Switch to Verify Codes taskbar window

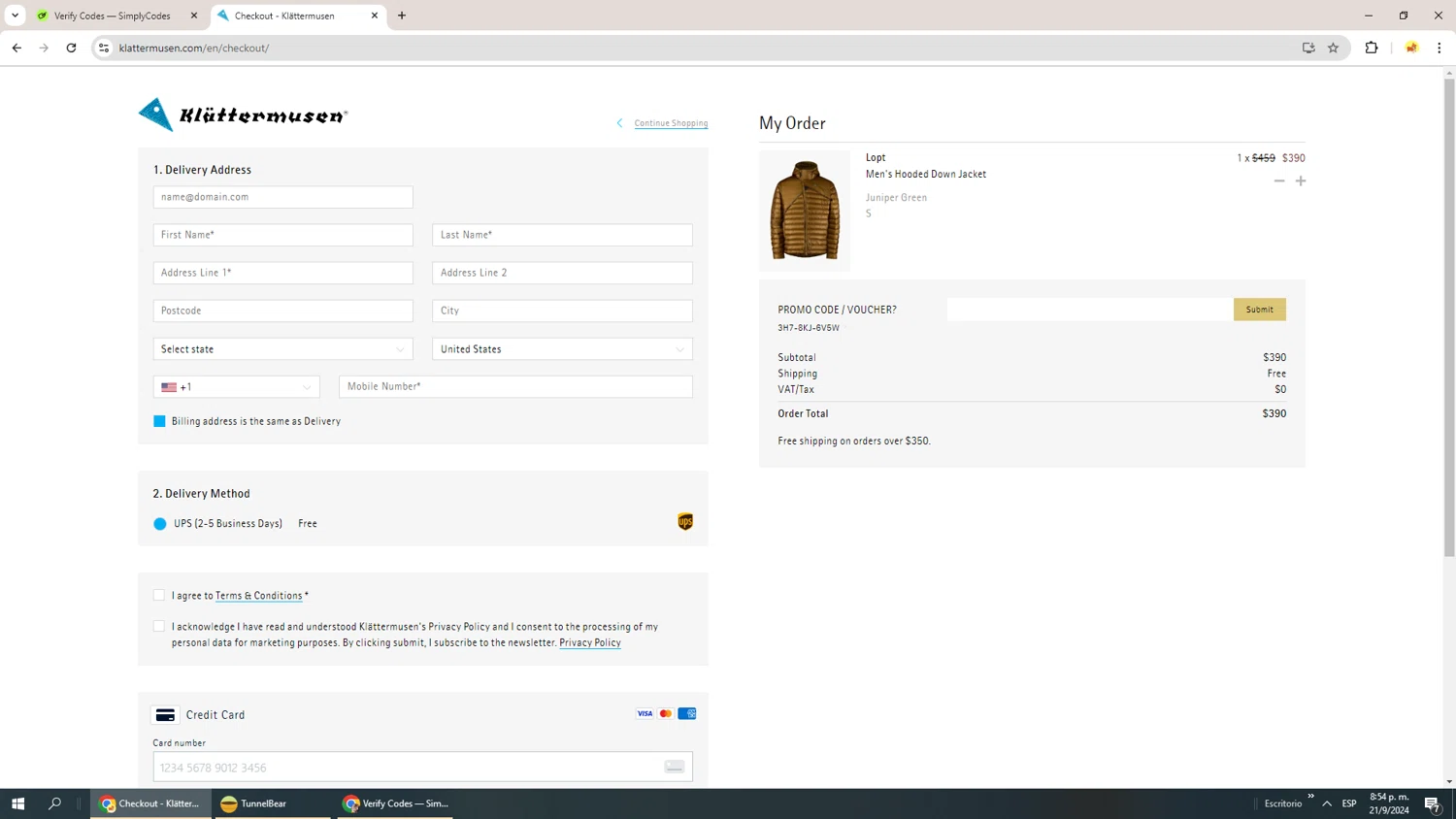coord(395,803)
